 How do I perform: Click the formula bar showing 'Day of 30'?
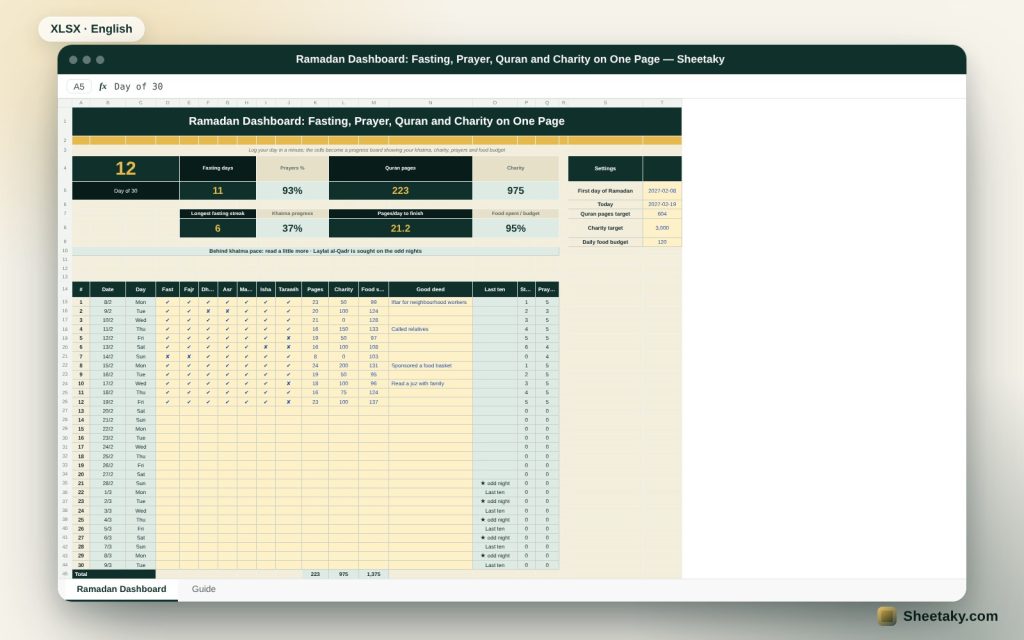pos(138,86)
